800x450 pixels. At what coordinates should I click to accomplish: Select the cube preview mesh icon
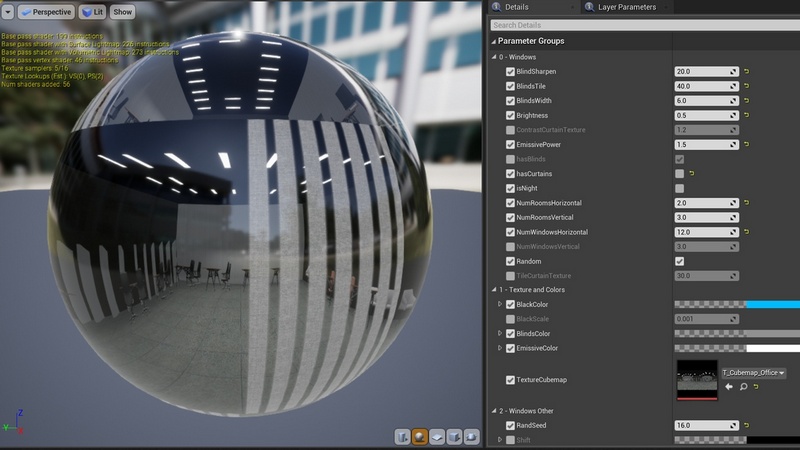[x=456, y=437]
